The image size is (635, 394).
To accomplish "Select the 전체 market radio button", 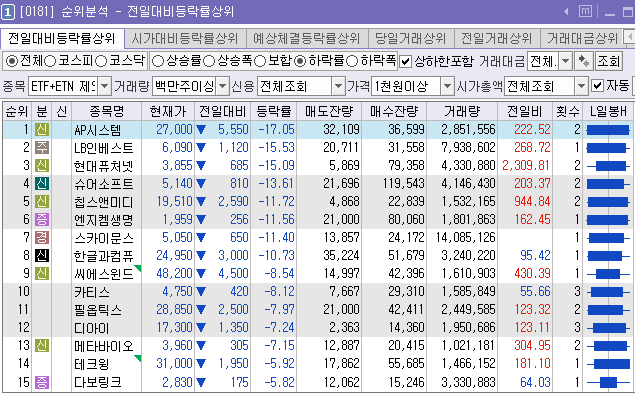I will click(11, 62).
